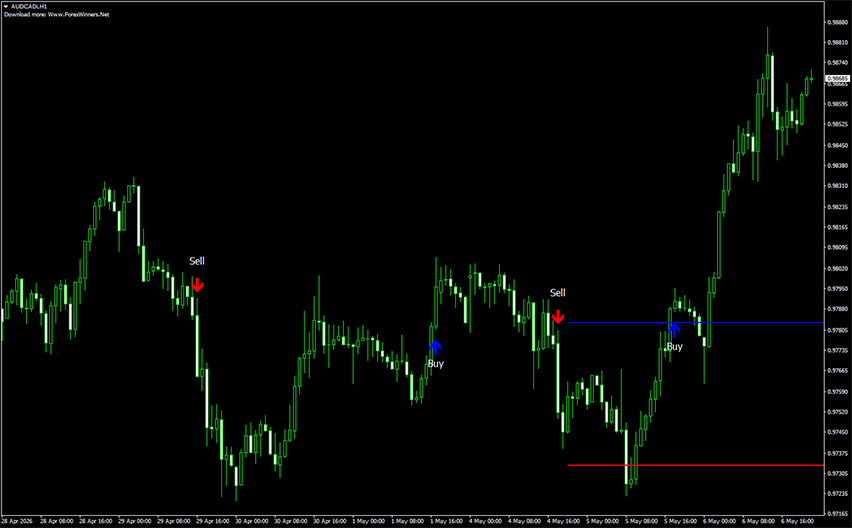Select the red horizontal level line
Screen dimensions: 852x528
pos(696,465)
